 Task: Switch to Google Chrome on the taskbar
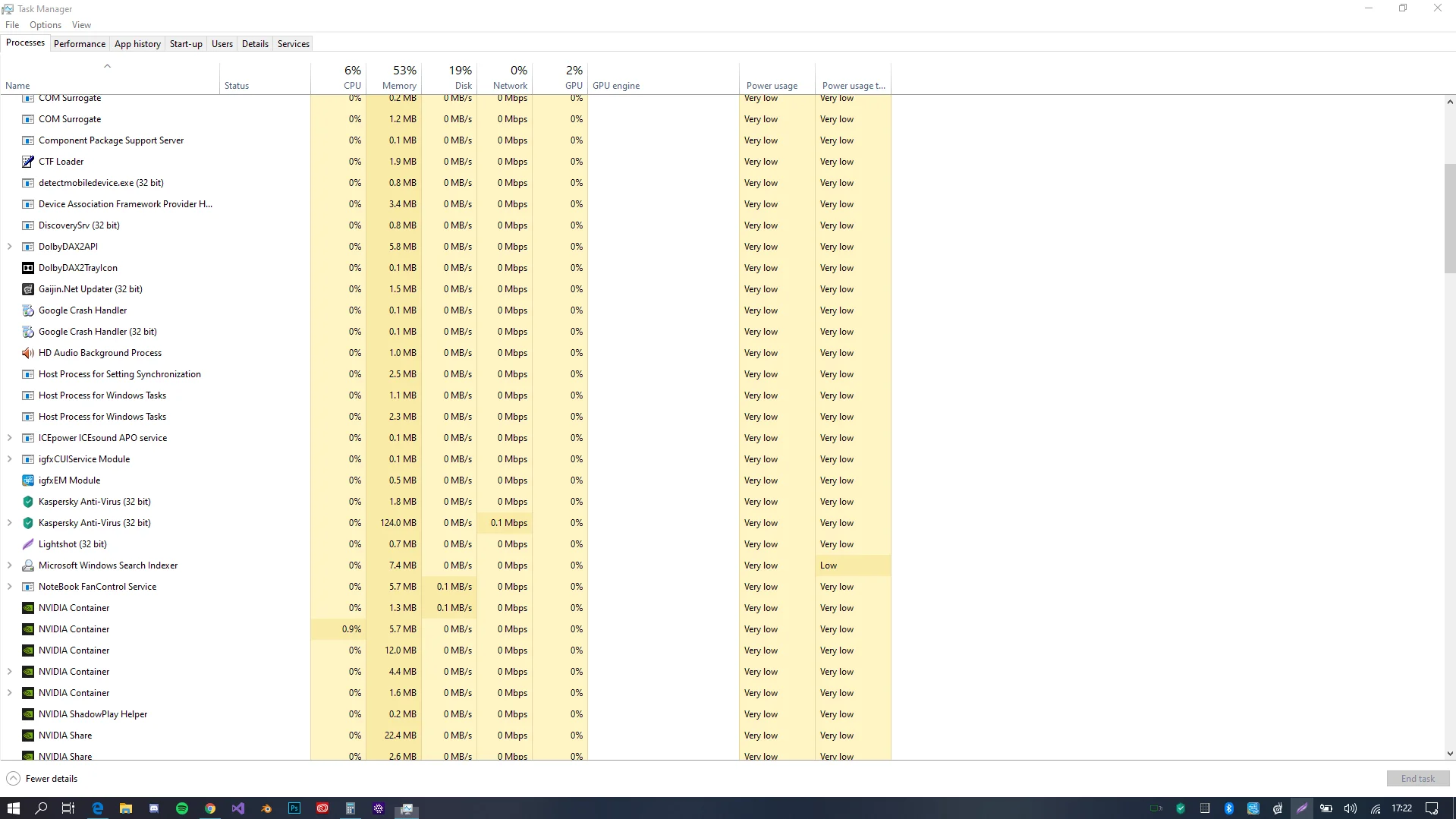pos(210,808)
